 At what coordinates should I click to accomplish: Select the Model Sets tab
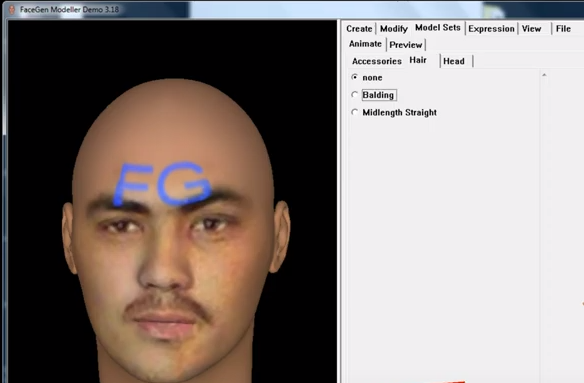point(438,28)
